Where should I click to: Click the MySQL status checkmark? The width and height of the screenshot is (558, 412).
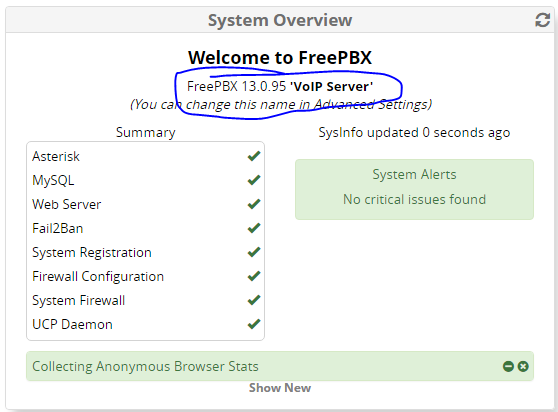click(254, 180)
